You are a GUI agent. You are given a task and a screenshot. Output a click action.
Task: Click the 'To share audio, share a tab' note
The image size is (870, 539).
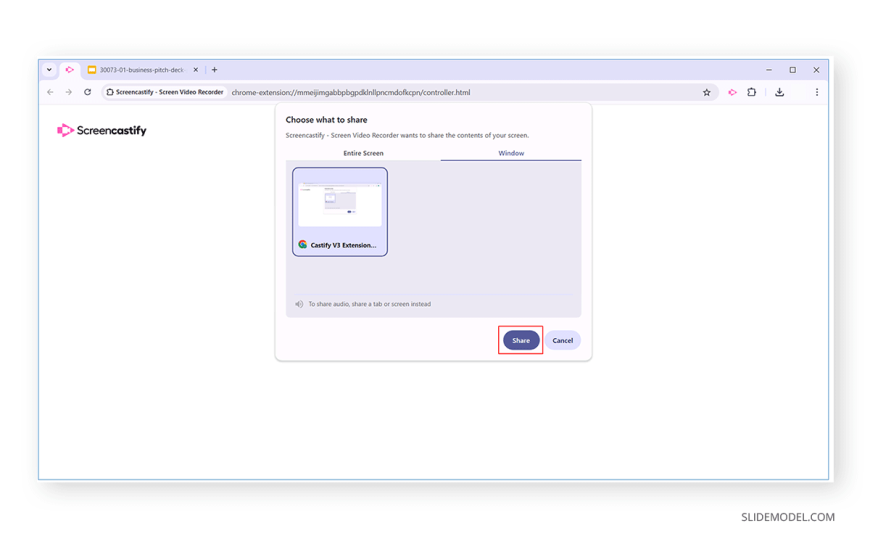[370, 304]
